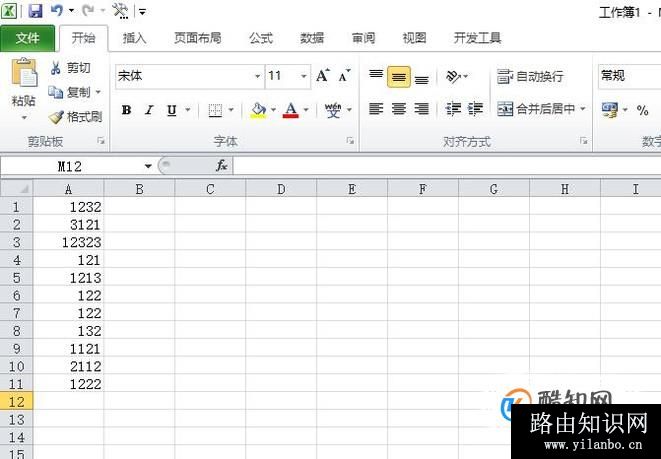Switch to the 开始 tab

pos(83,38)
